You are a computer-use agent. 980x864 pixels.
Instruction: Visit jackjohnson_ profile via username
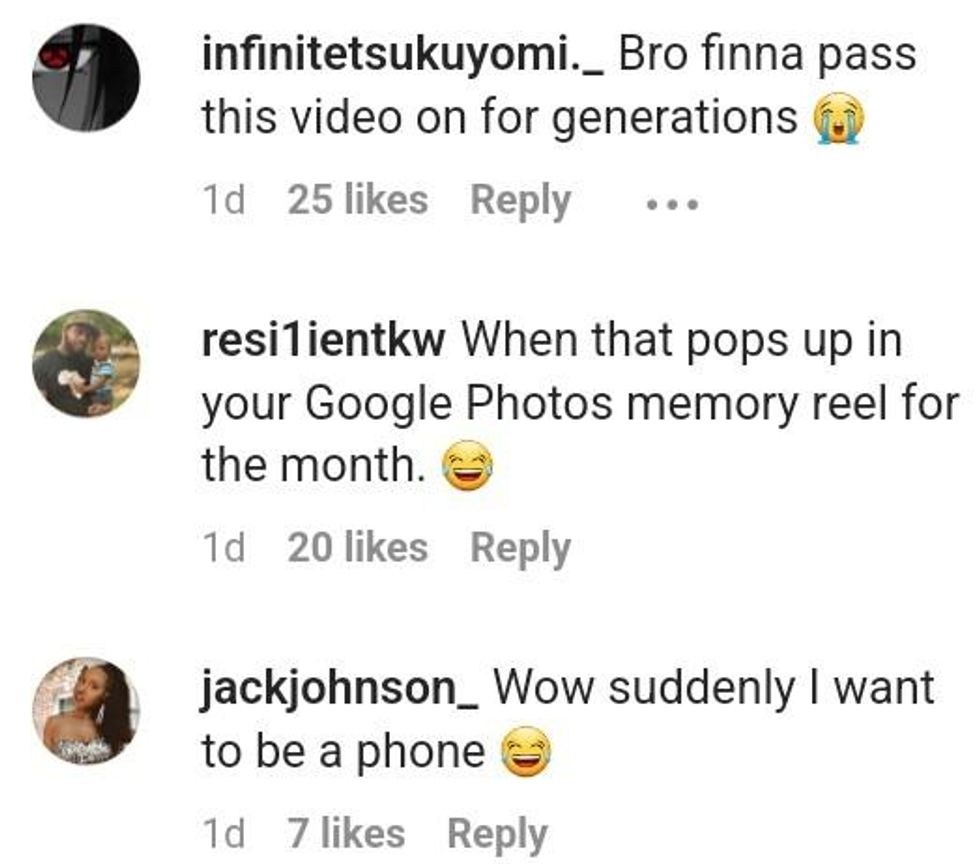pos(340,689)
